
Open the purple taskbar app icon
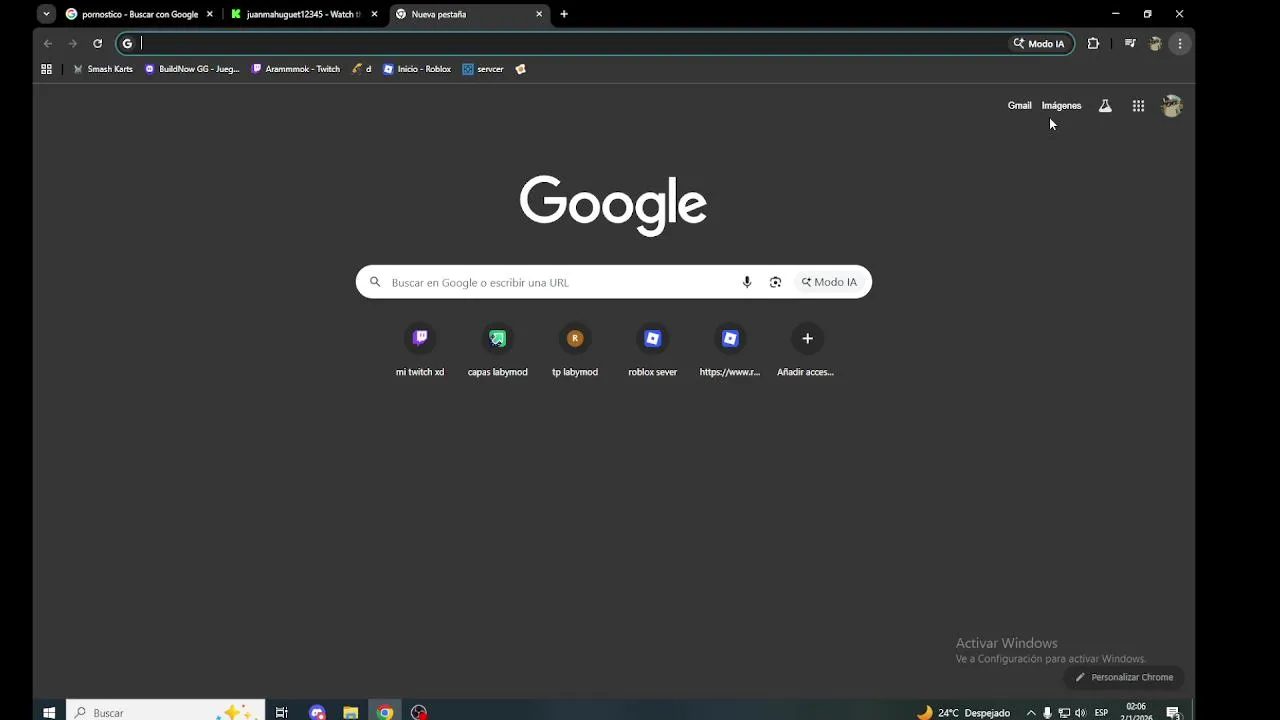[x=317, y=712]
